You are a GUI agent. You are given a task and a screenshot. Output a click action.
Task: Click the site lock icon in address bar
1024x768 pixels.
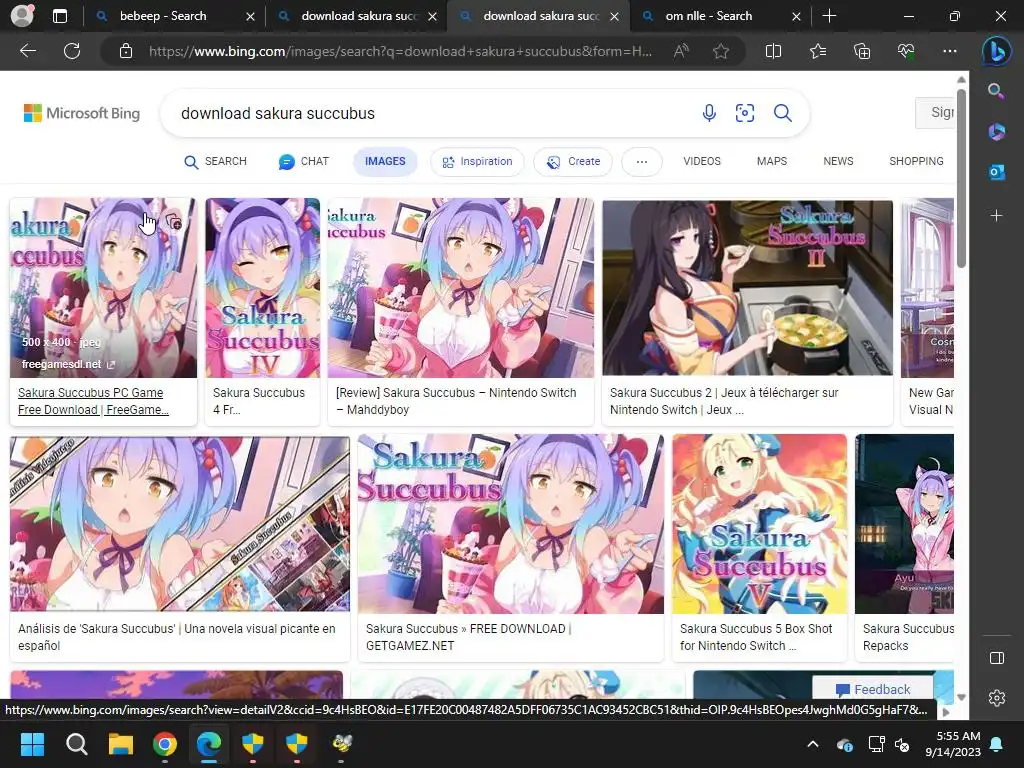[126, 51]
